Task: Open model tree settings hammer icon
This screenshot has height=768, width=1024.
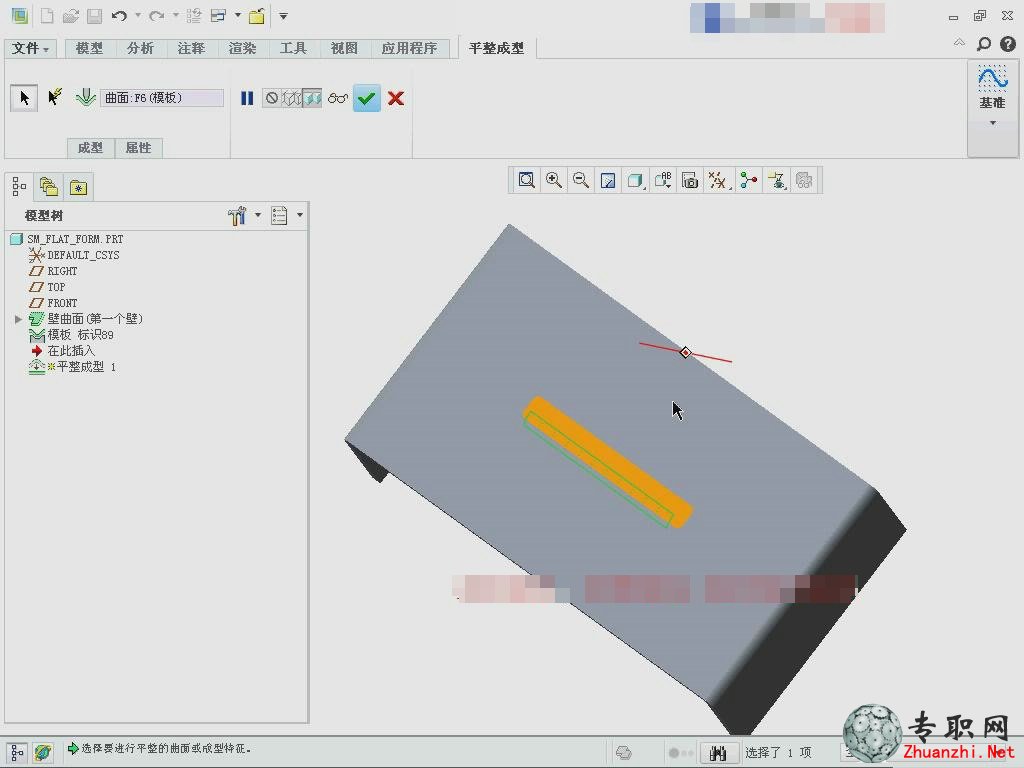Action: click(238, 216)
